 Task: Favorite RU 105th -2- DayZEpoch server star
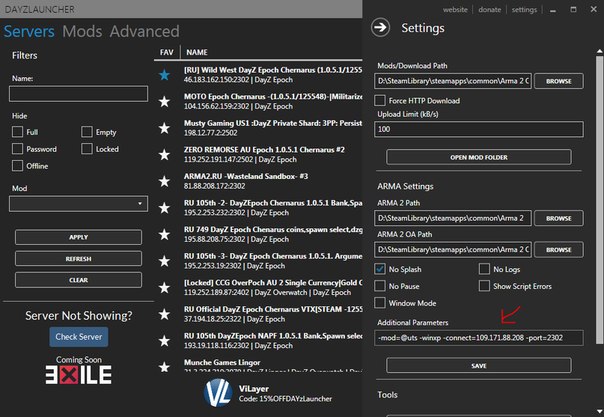point(164,208)
